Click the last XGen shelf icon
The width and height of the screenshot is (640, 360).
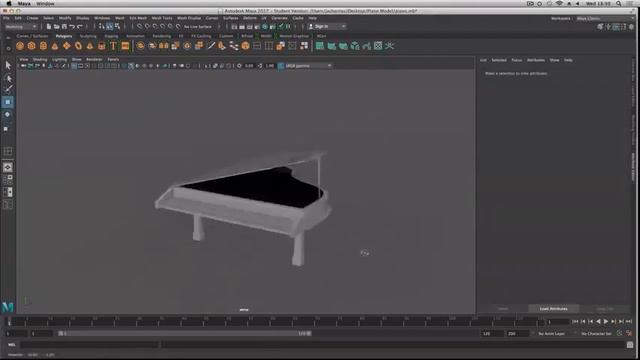[x=390, y=46]
